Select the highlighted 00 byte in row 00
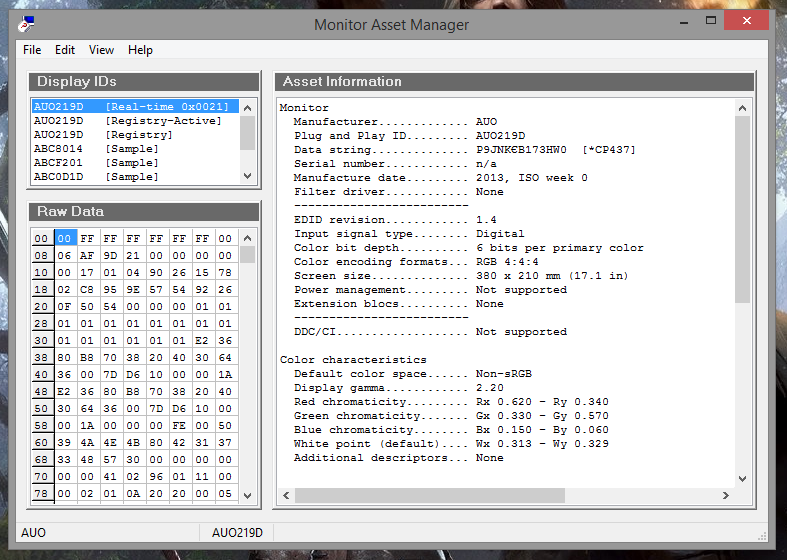Image resolution: width=787 pixels, height=560 pixels. point(66,238)
